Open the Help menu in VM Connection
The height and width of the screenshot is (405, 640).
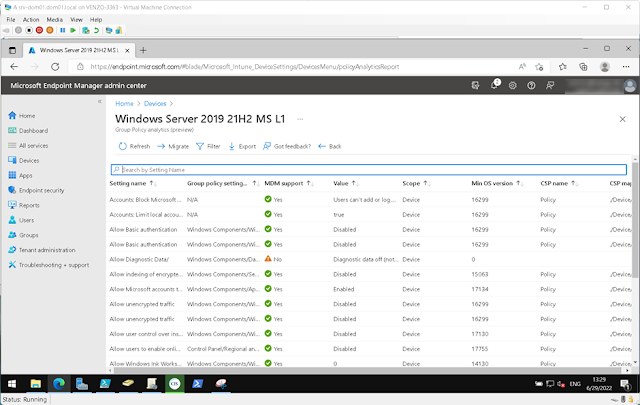pyautogui.click(x=96, y=20)
